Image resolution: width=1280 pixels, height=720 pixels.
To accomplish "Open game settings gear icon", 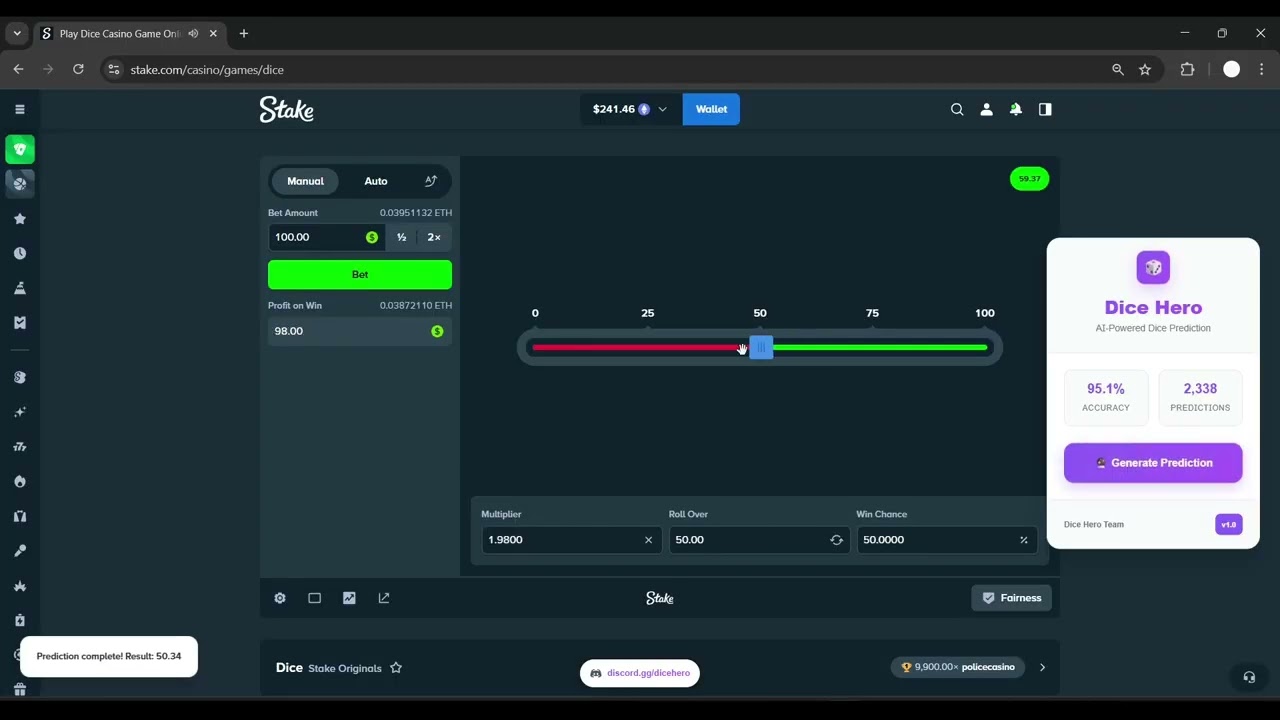I will (280, 598).
